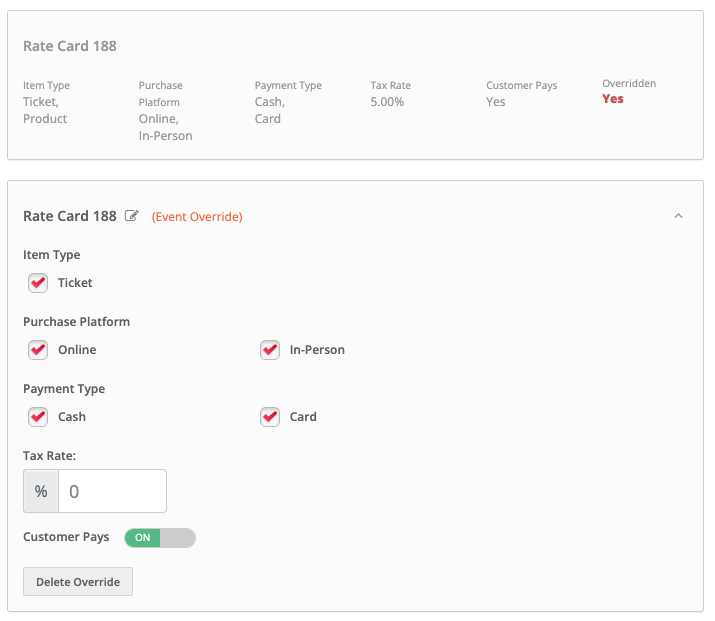The image size is (715, 621).
Task: Click the Delete Override button
Action: (x=78, y=582)
